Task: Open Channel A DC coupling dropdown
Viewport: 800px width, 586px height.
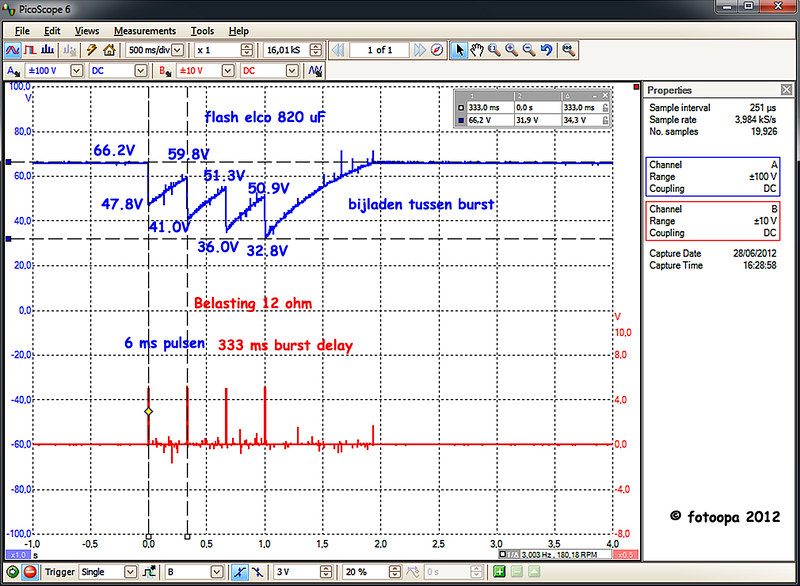Action: pyautogui.click(x=141, y=71)
